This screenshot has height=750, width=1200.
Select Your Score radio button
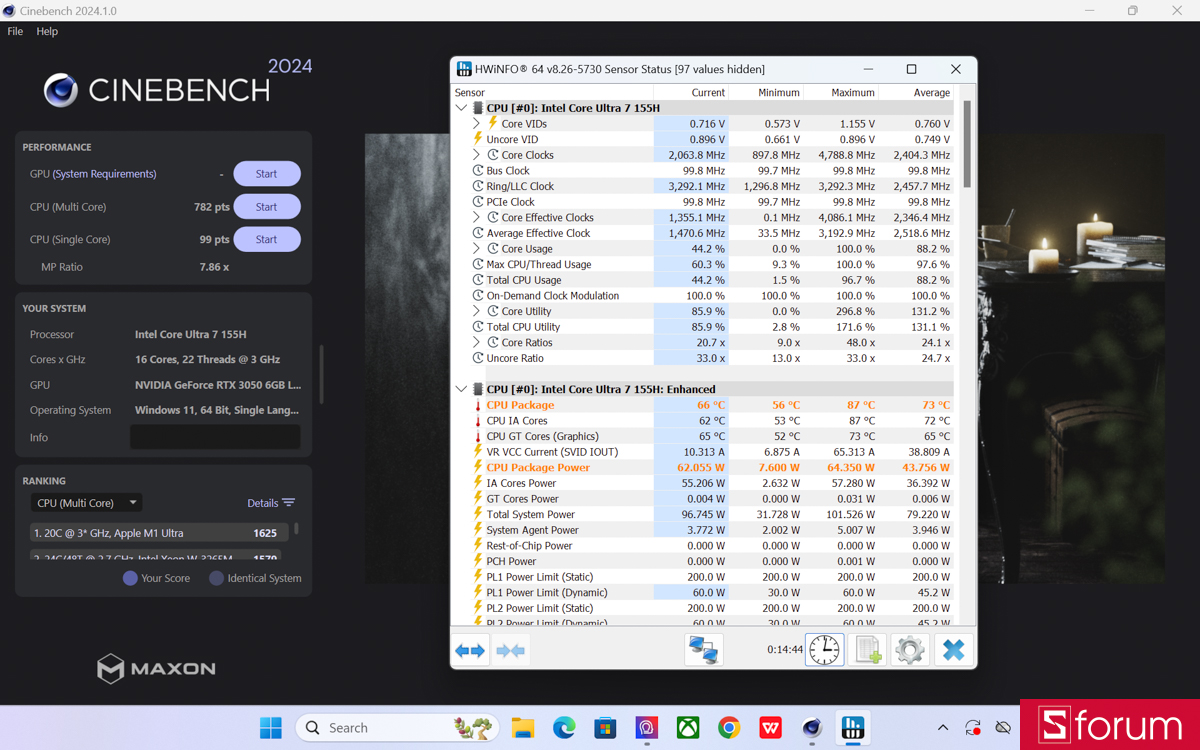(x=131, y=578)
